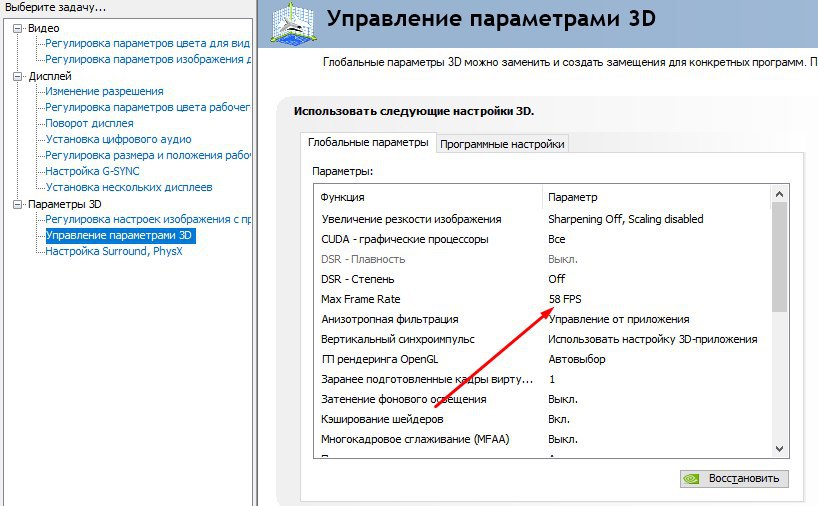The height and width of the screenshot is (506, 818).
Task: Collapse the Параметры 3D tree node
Action: [18, 204]
